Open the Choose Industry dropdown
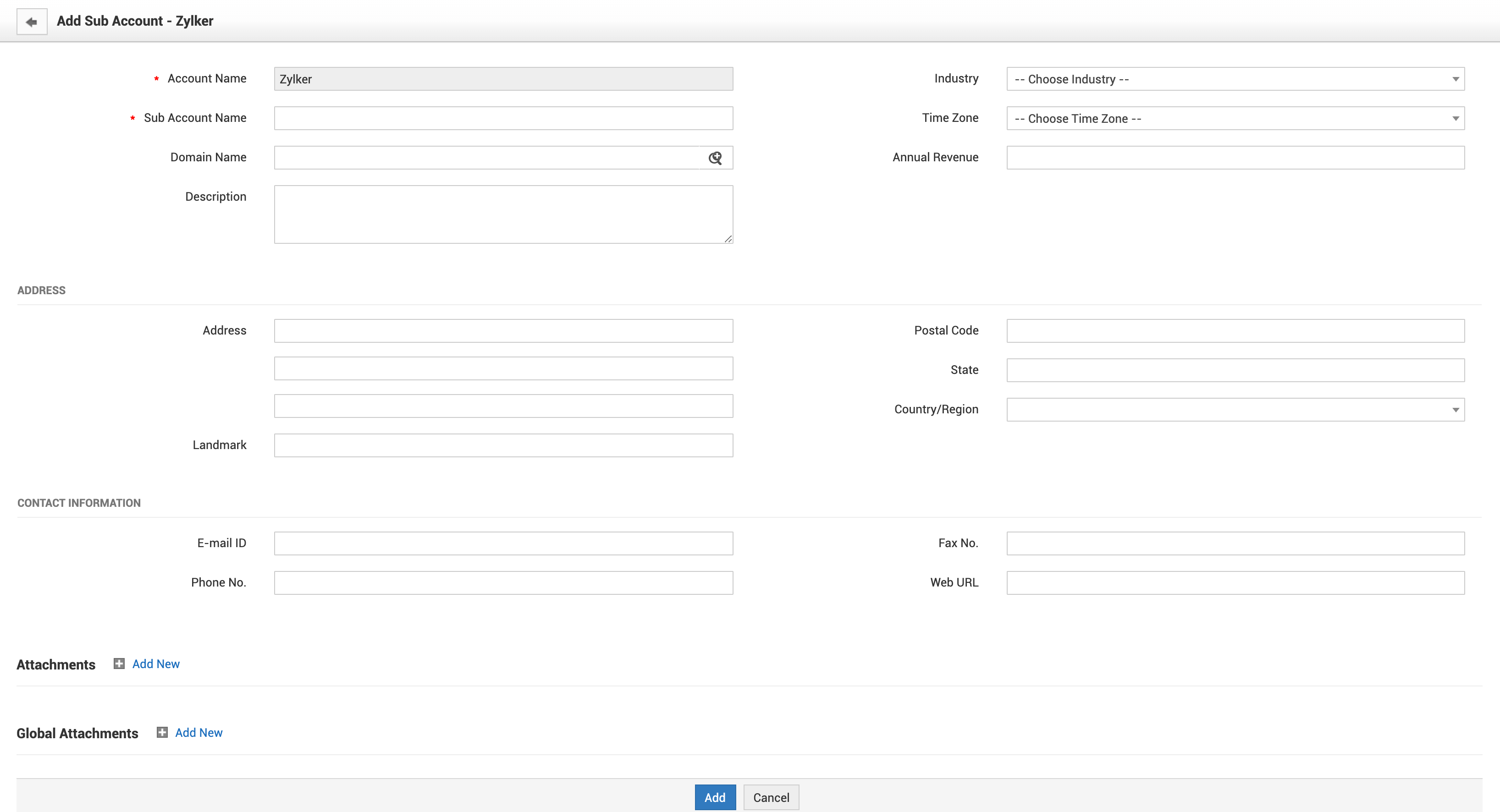 pyautogui.click(x=1235, y=79)
